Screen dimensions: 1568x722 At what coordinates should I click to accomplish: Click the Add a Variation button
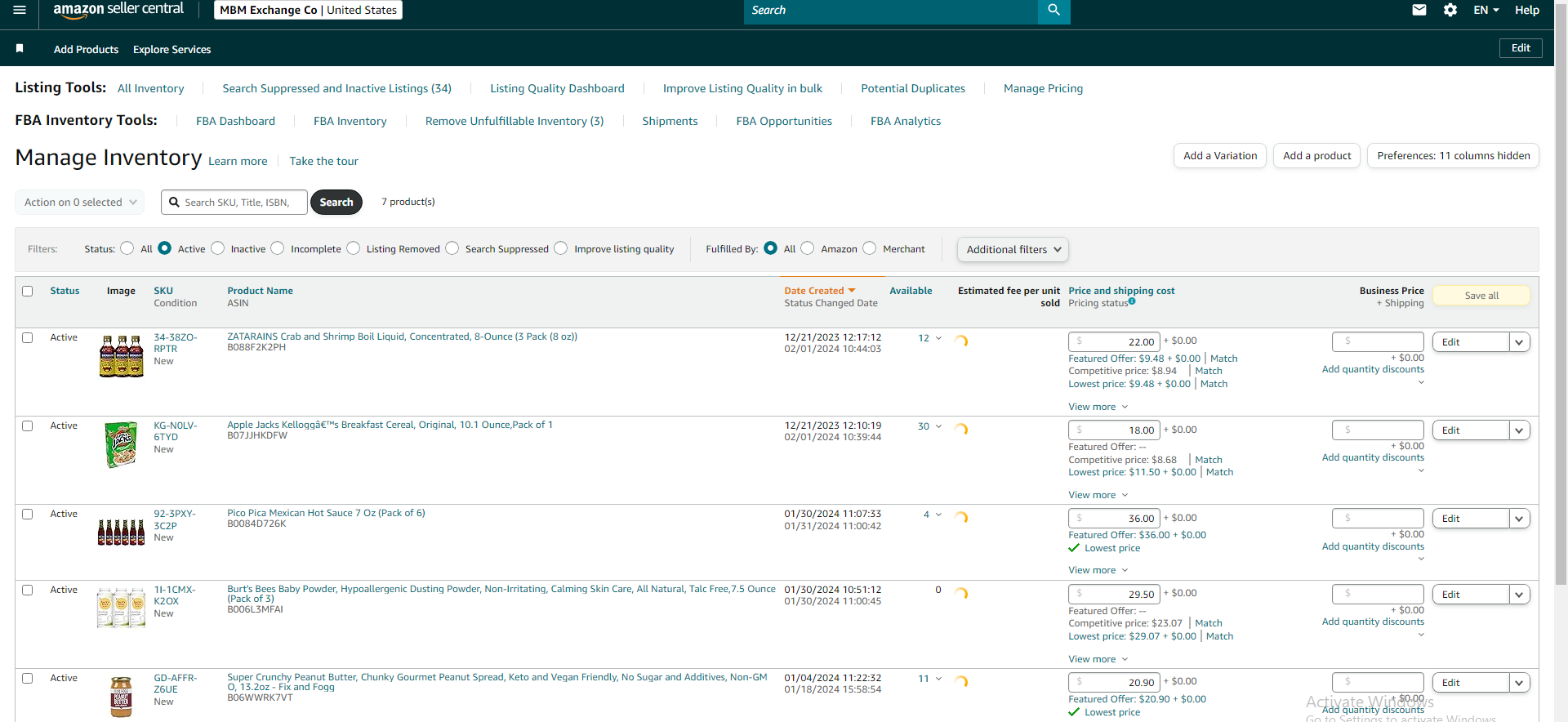coord(1220,156)
